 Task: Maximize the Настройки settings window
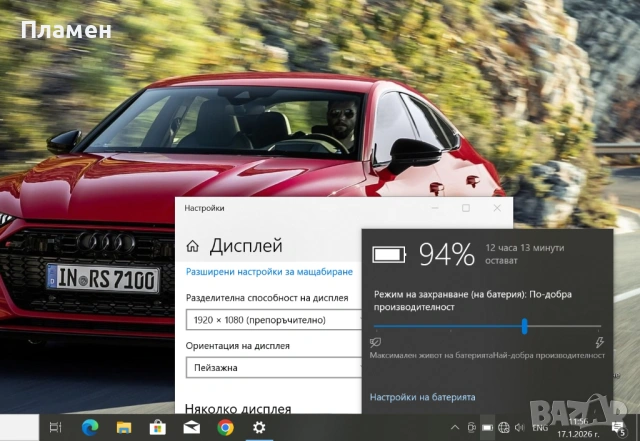pos(466,208)
